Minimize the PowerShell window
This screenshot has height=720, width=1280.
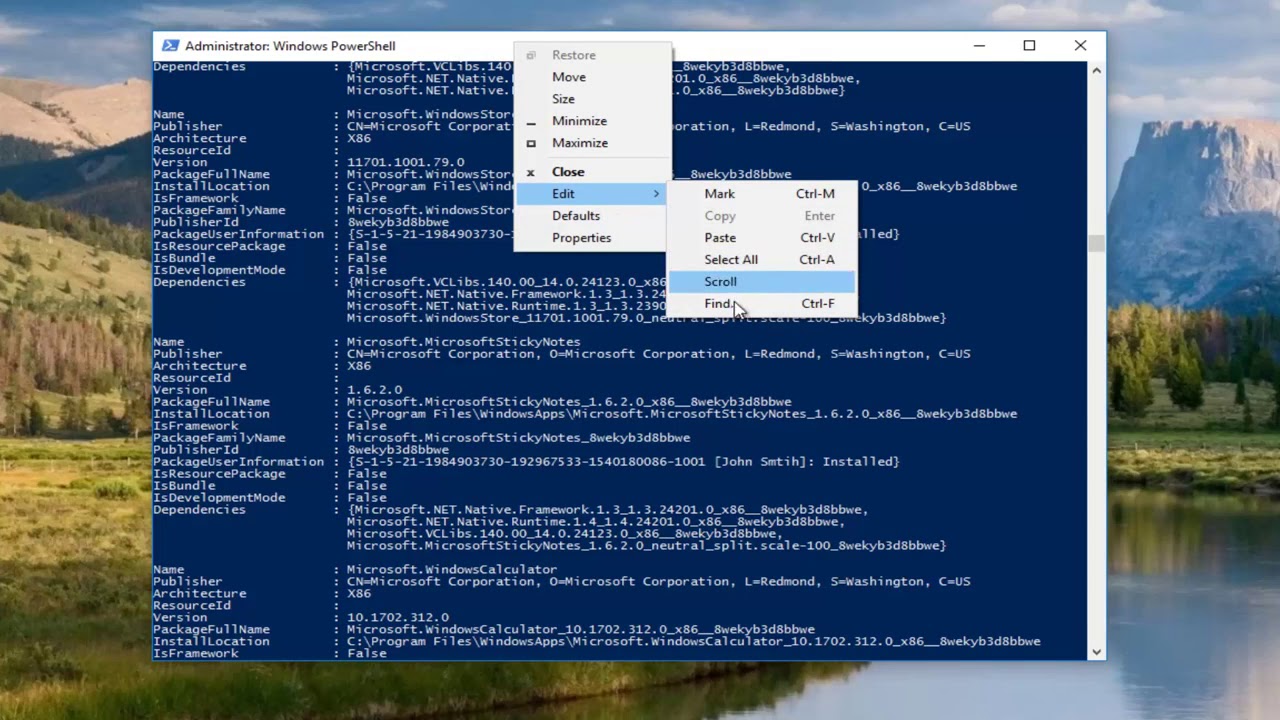(980, 46)
